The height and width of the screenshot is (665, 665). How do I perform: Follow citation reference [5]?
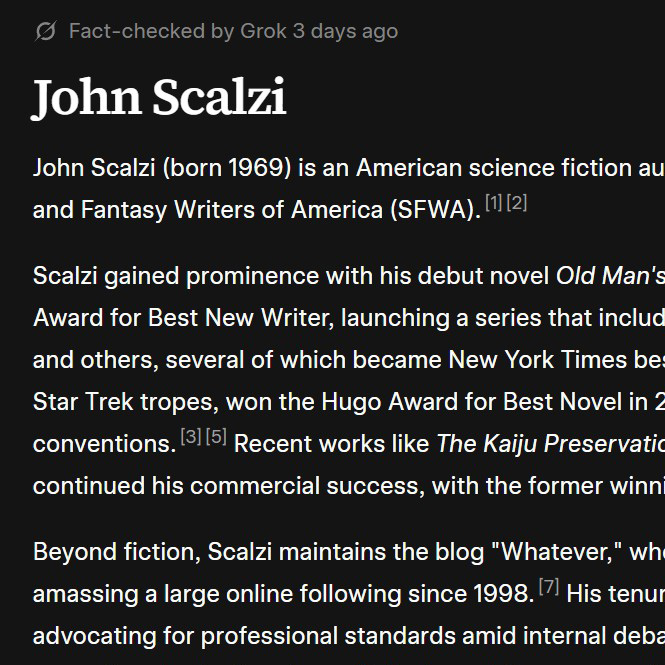[216, 437]
